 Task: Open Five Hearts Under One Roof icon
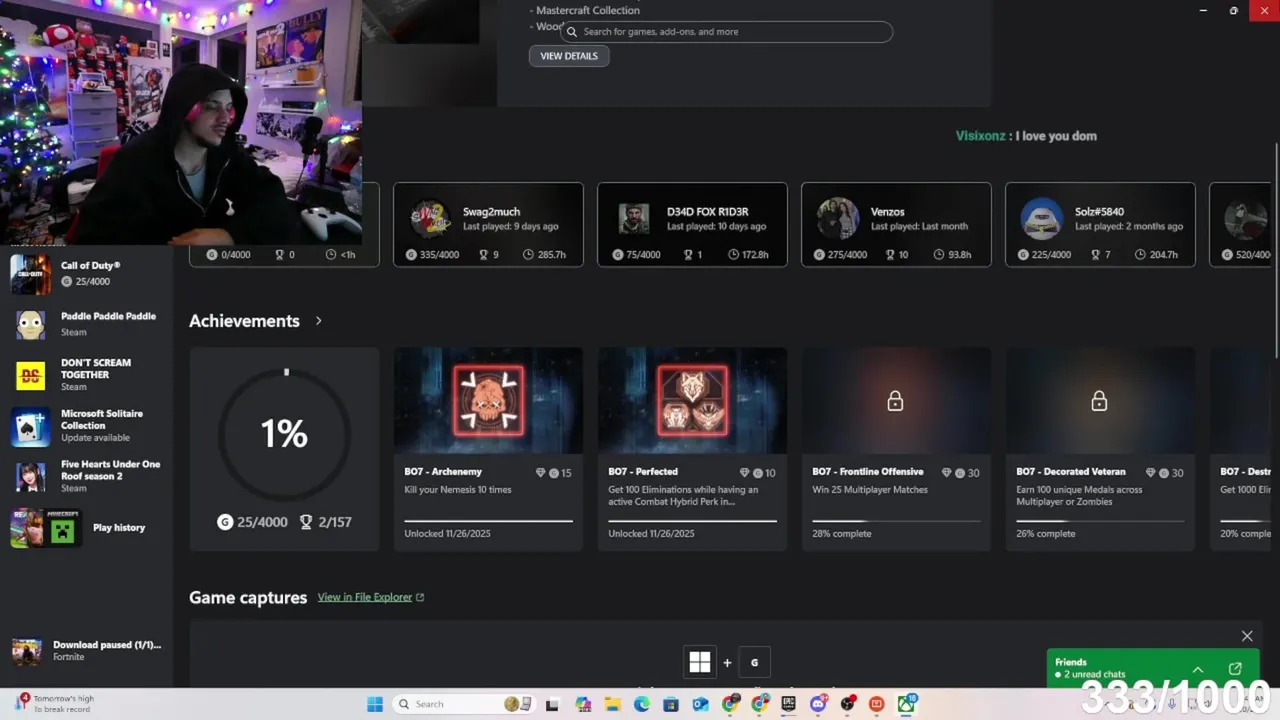30,477
